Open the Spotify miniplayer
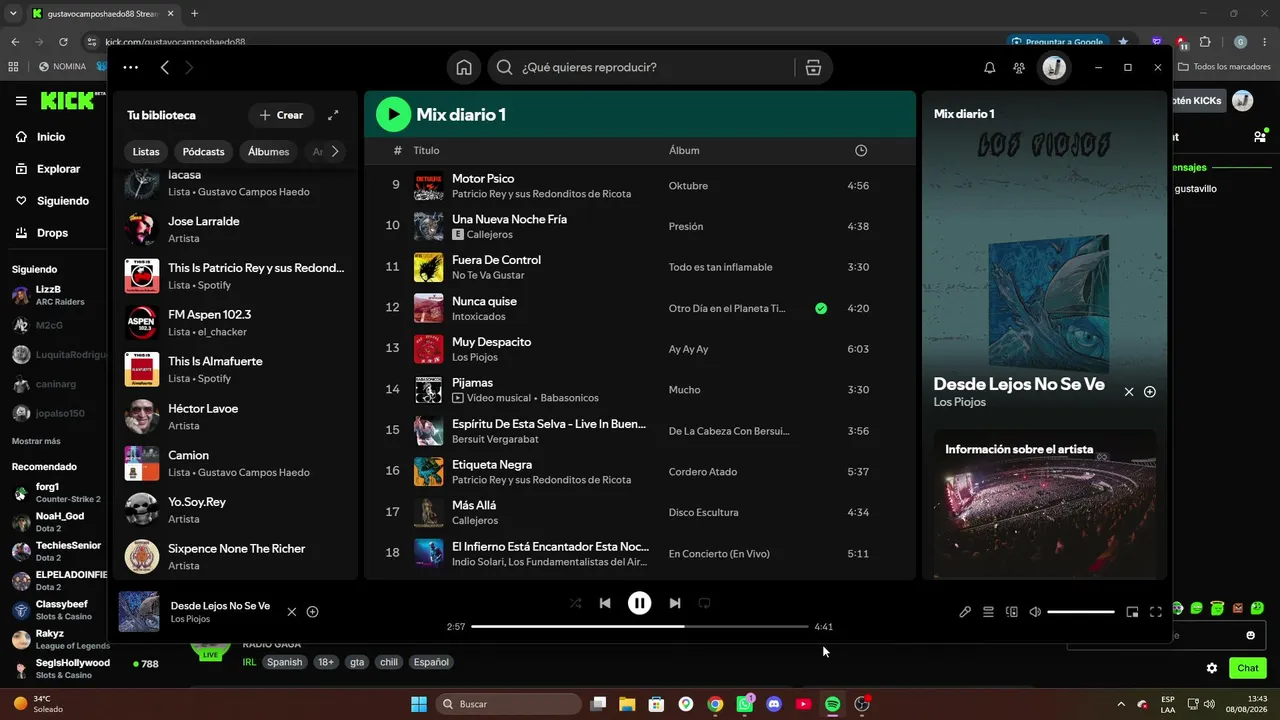The image size is (1280, 720). (1132, 612)
